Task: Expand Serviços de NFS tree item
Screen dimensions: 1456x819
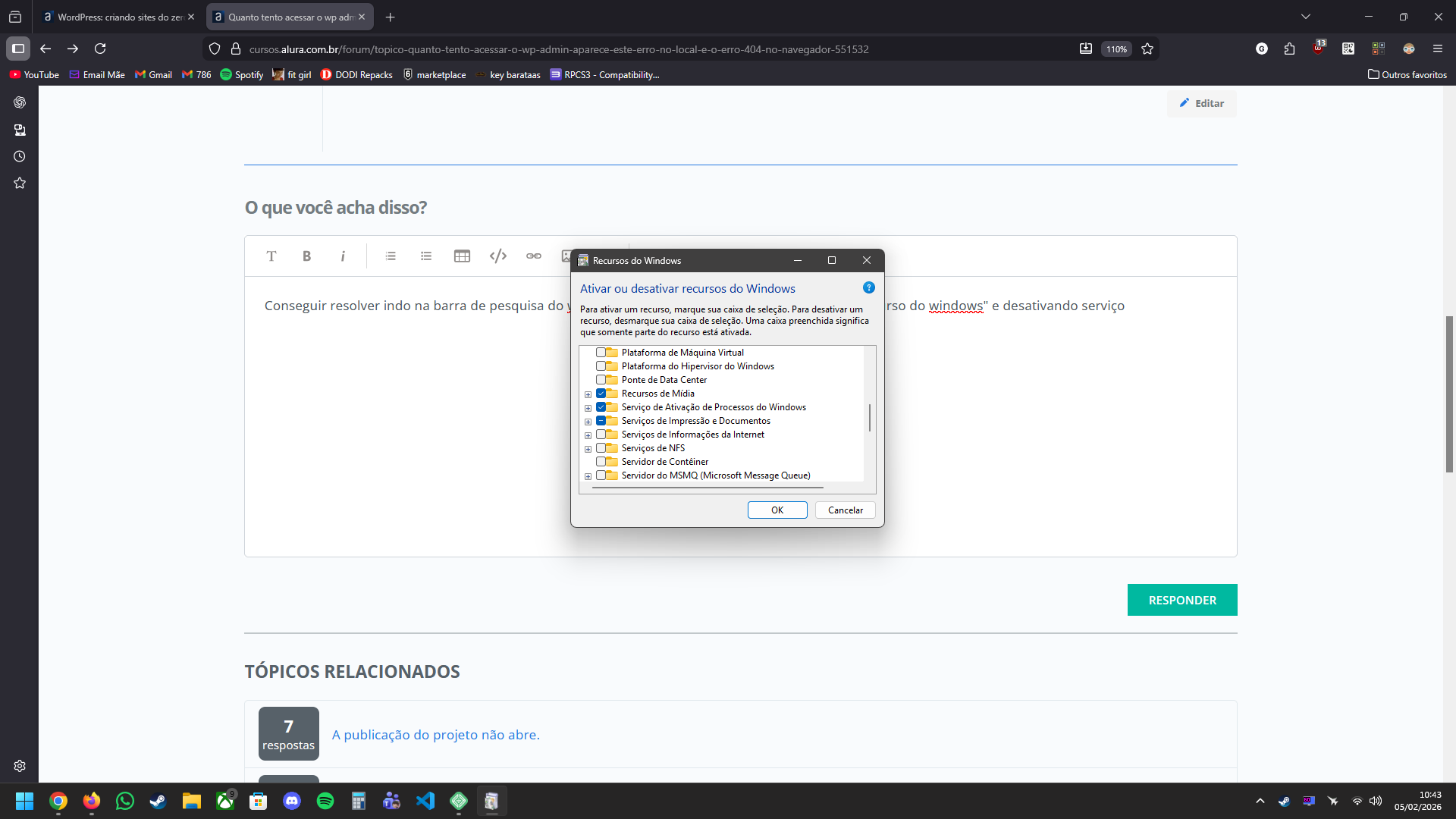Action: coord(589,448)
